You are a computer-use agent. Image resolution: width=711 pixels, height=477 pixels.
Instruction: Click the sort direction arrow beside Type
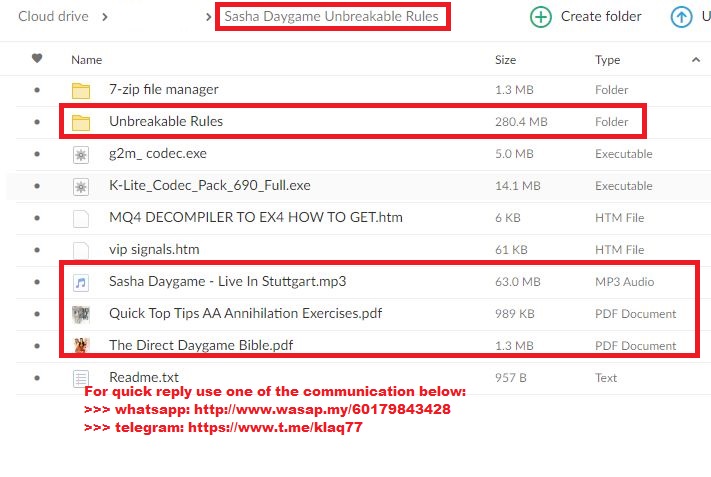(x=696, y=60)
